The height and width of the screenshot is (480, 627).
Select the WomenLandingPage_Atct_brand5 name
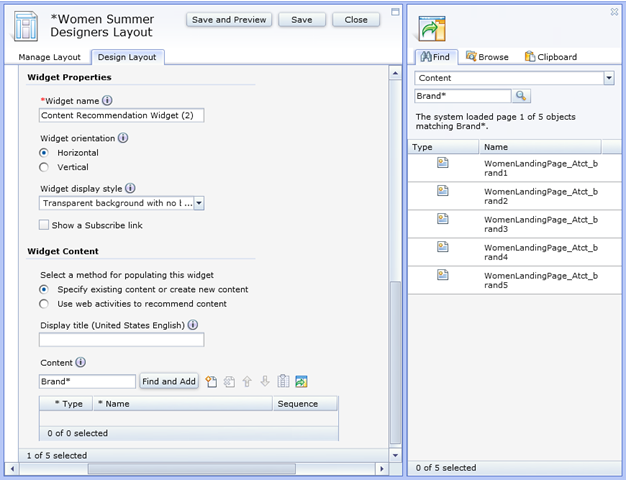click(x=541, y=280)
